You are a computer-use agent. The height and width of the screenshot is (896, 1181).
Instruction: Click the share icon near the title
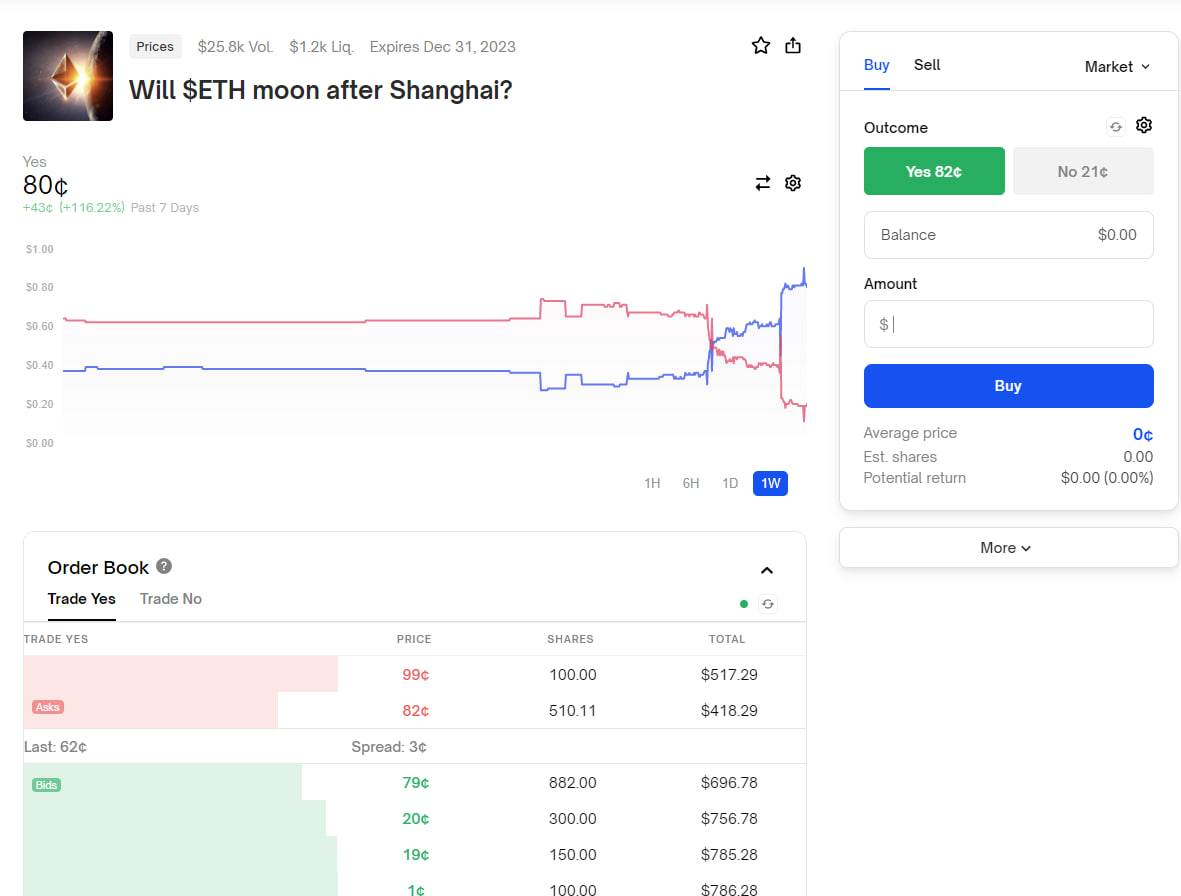pyautogui.click(x=793, y=46)
